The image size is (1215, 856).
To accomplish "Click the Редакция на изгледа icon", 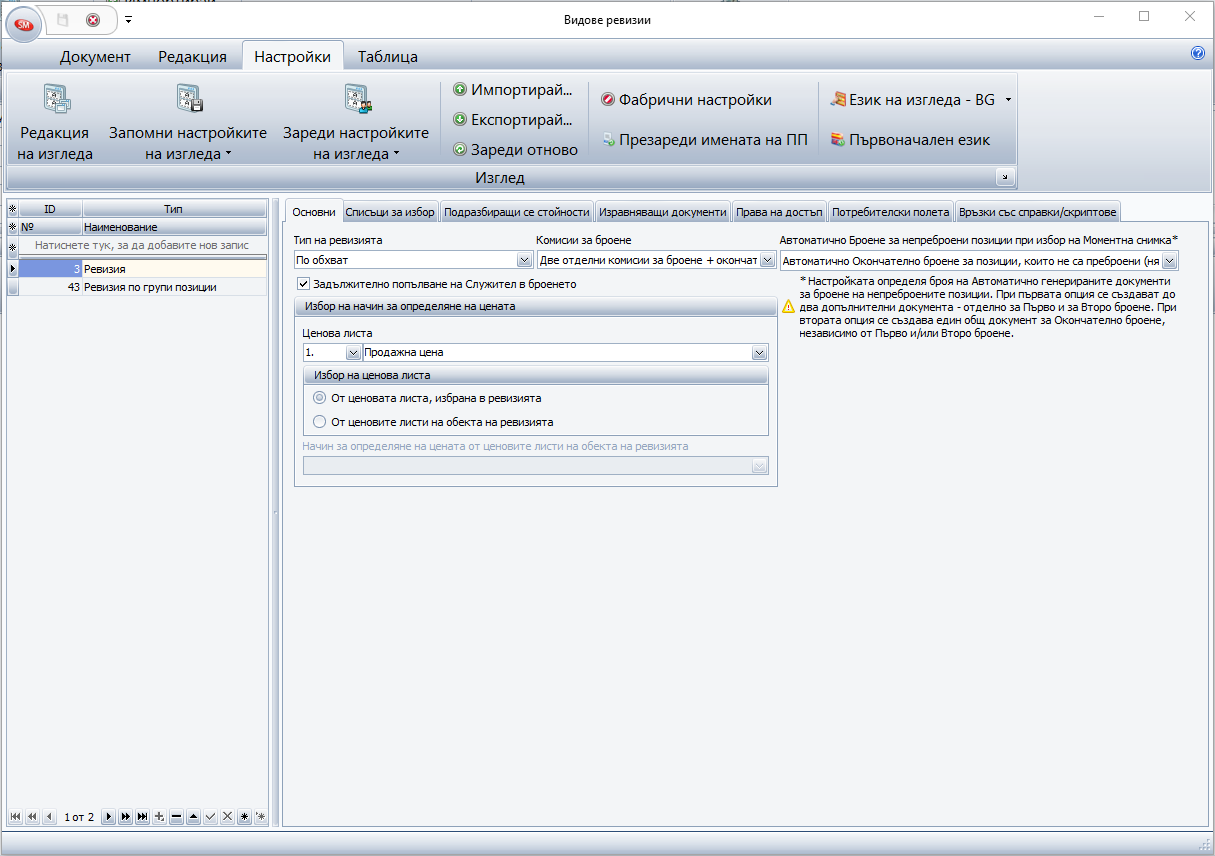I will coord(55,99).
